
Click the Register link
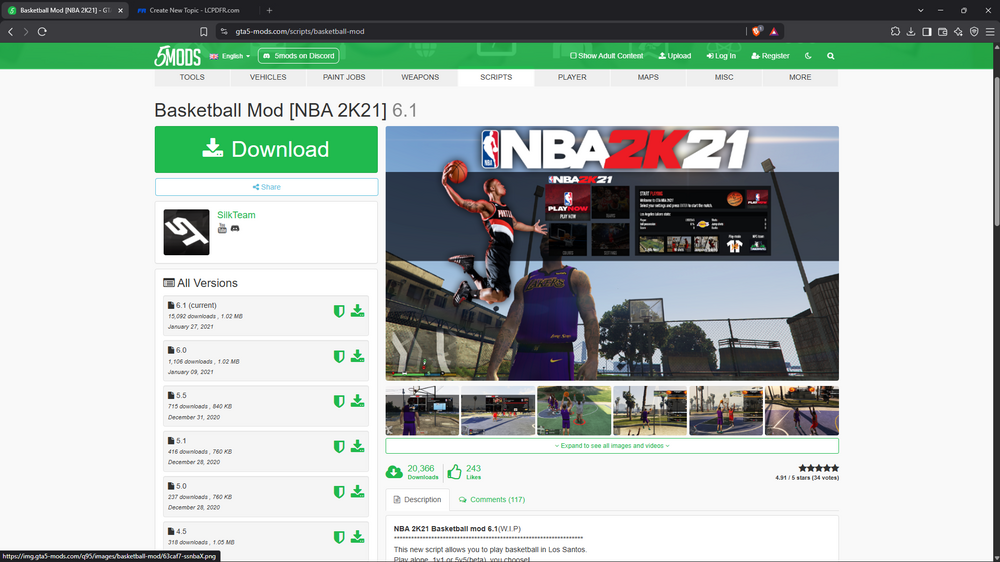(770, 56)
